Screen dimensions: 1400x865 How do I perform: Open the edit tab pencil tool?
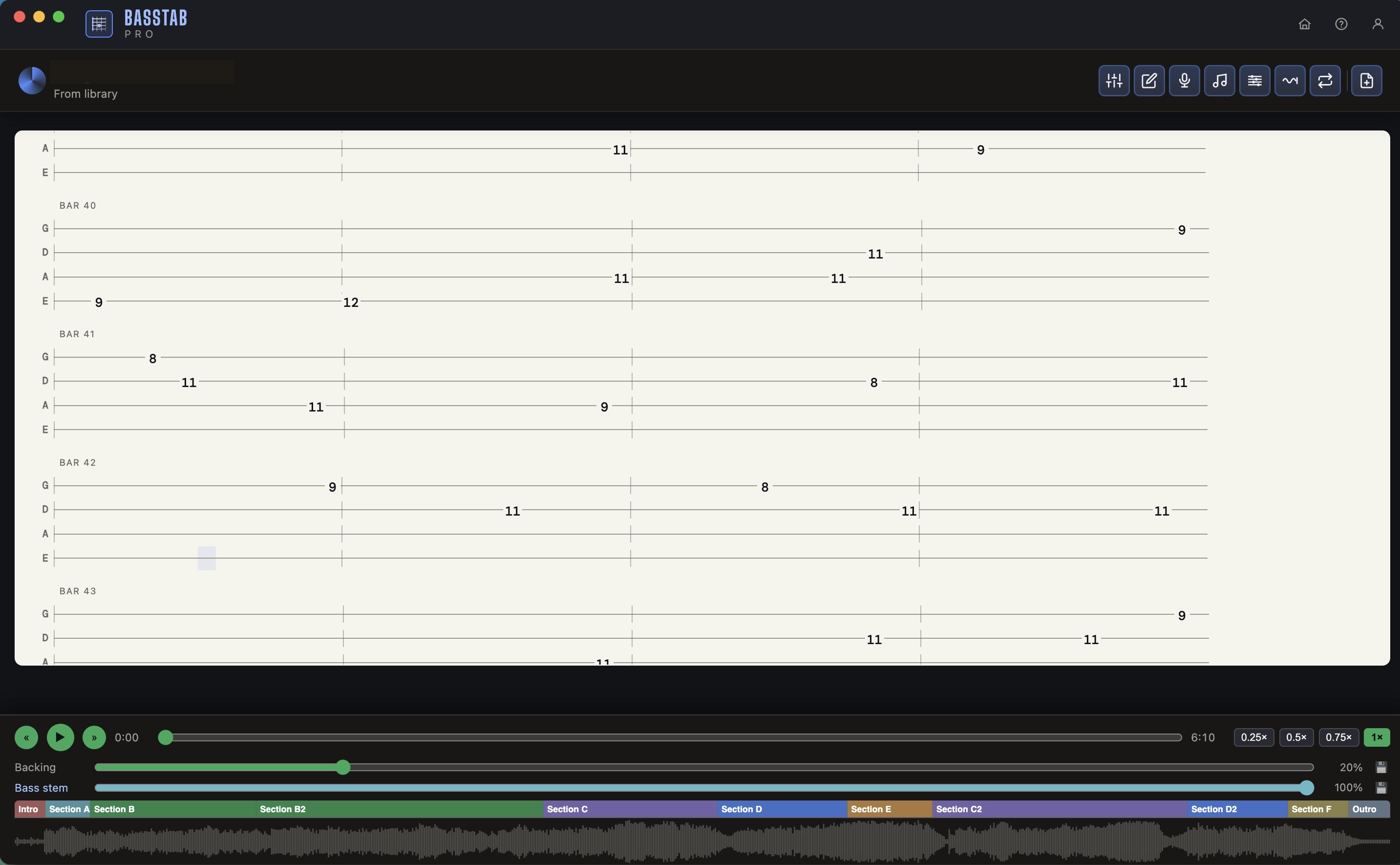(x=1149, y=81)
